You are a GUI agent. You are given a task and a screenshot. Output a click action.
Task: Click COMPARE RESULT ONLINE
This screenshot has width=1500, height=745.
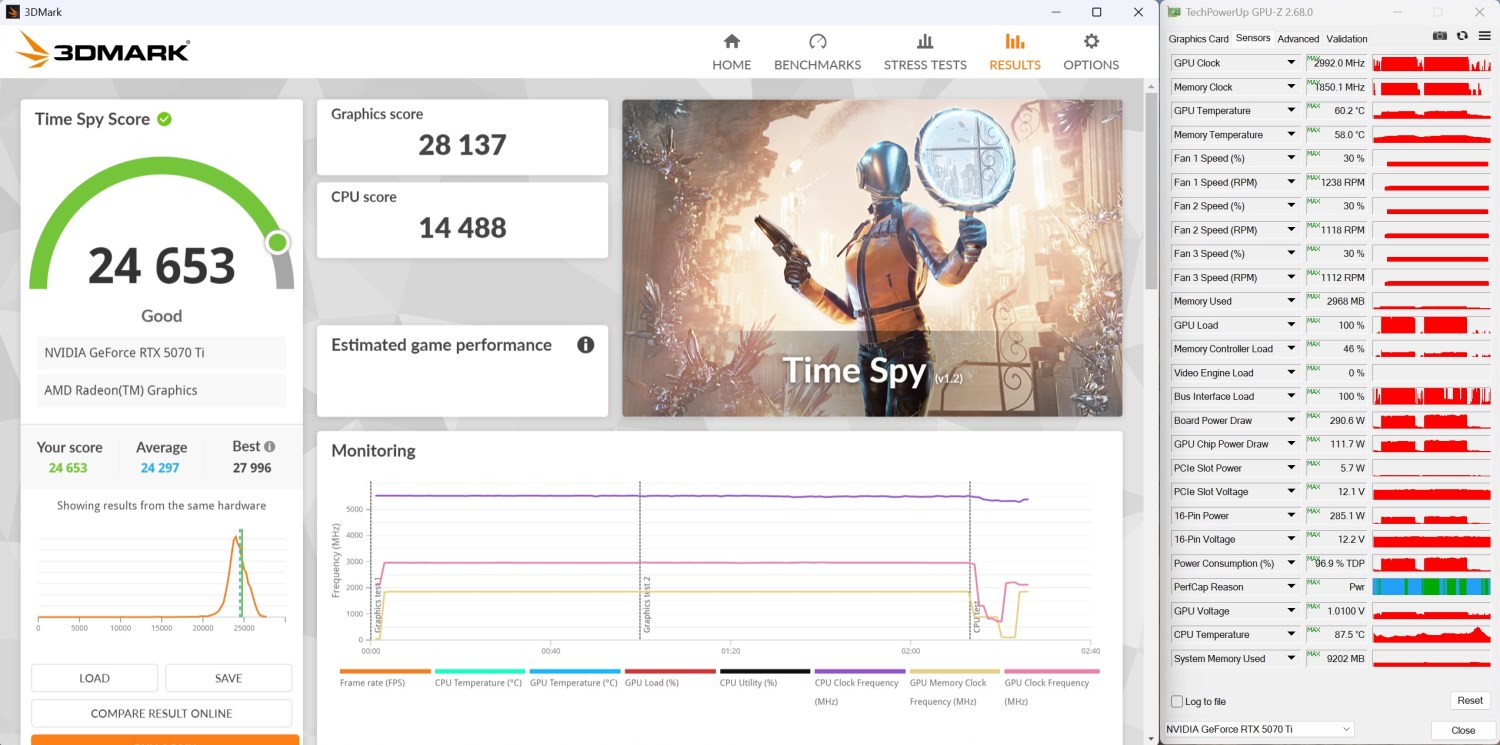(x=161, y=713)
